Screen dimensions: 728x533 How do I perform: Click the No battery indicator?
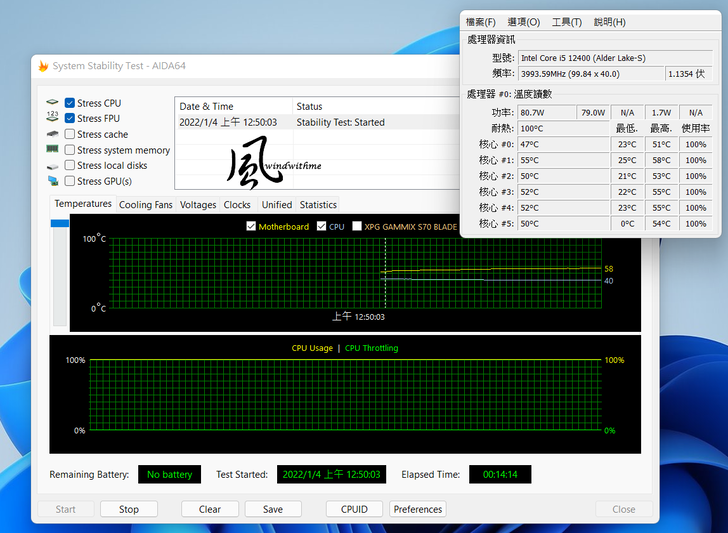point(169,474)
